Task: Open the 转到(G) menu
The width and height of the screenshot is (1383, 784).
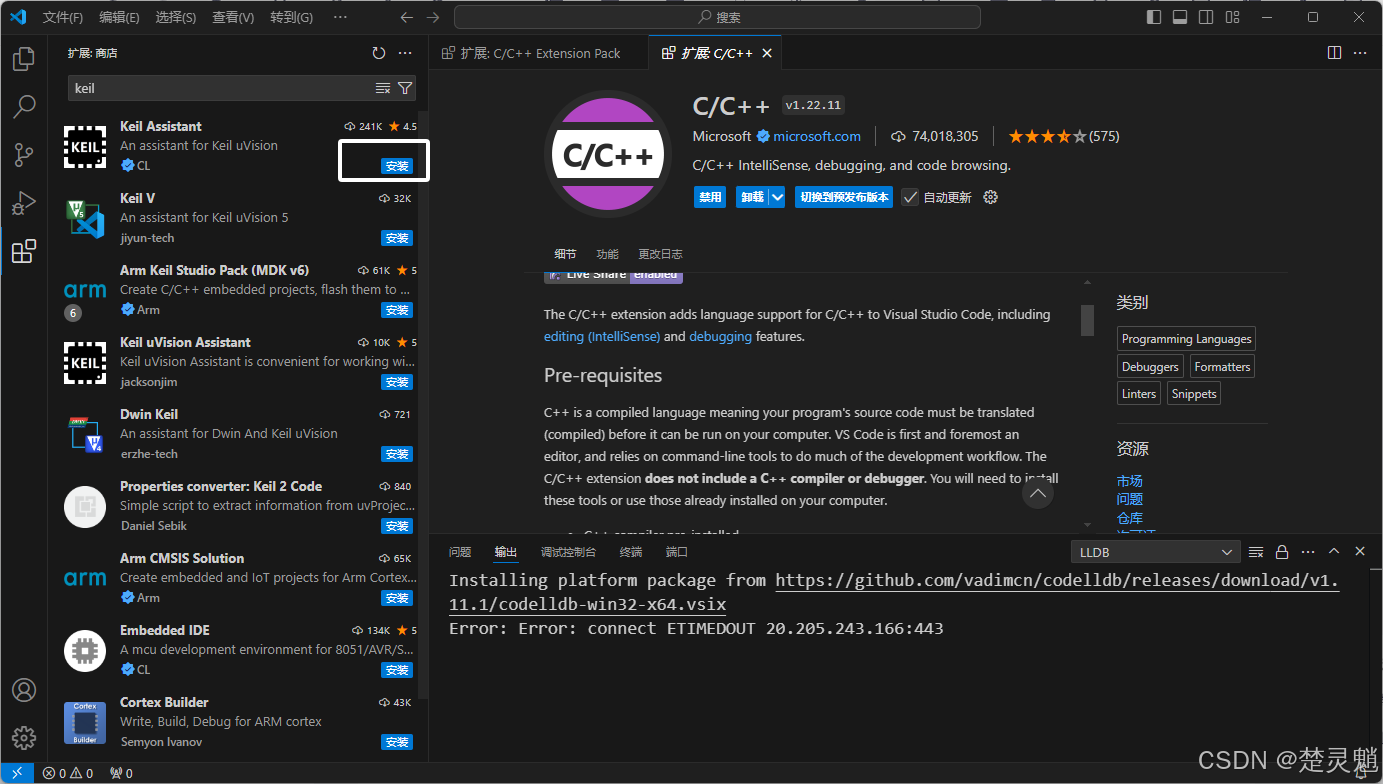Action: tap(291, 18)
